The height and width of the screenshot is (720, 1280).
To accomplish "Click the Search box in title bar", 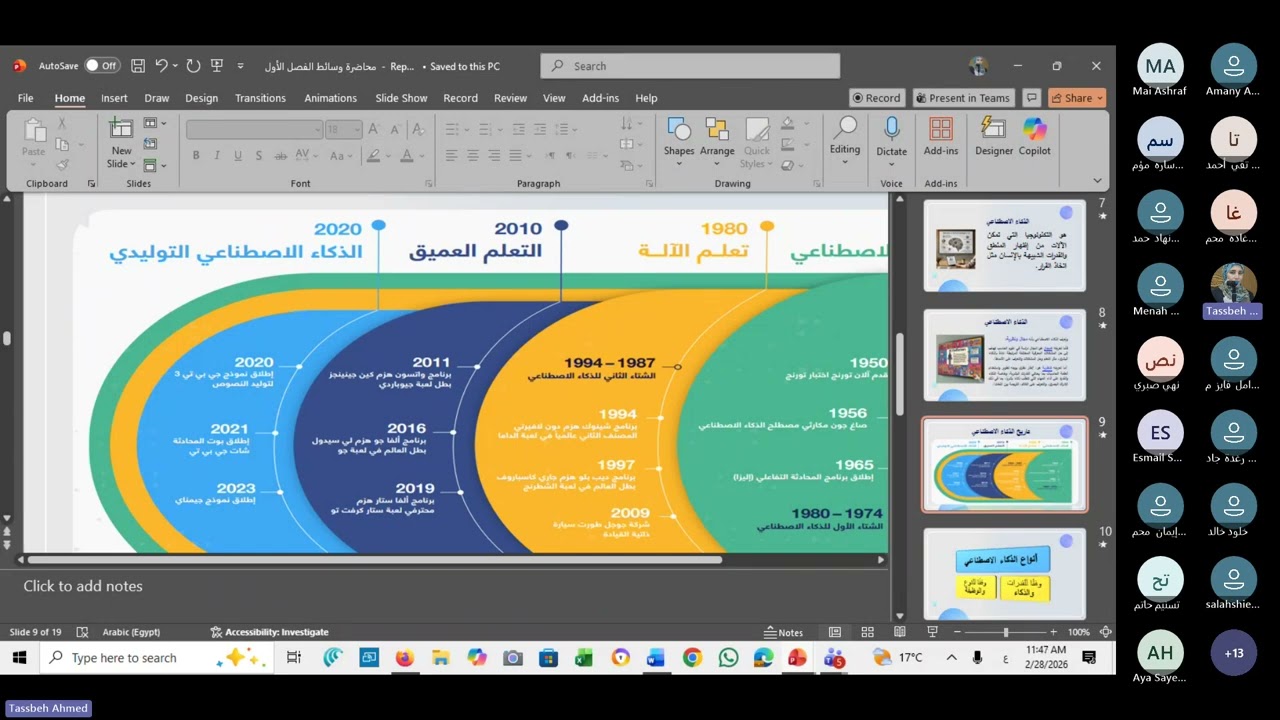I will (x=690, y=66).
